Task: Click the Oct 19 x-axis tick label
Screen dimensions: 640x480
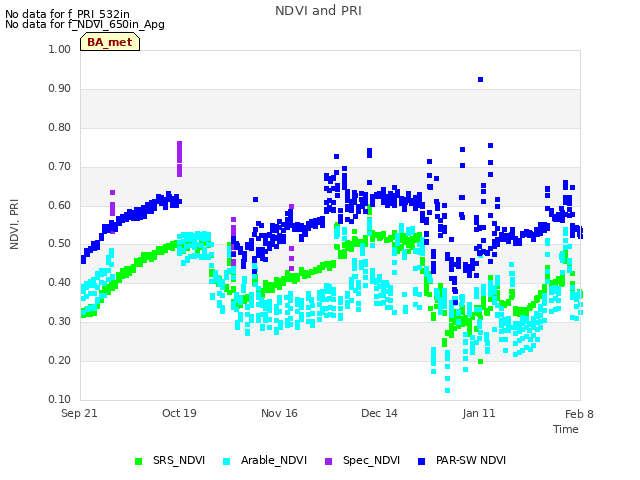Action: [179, 413]
